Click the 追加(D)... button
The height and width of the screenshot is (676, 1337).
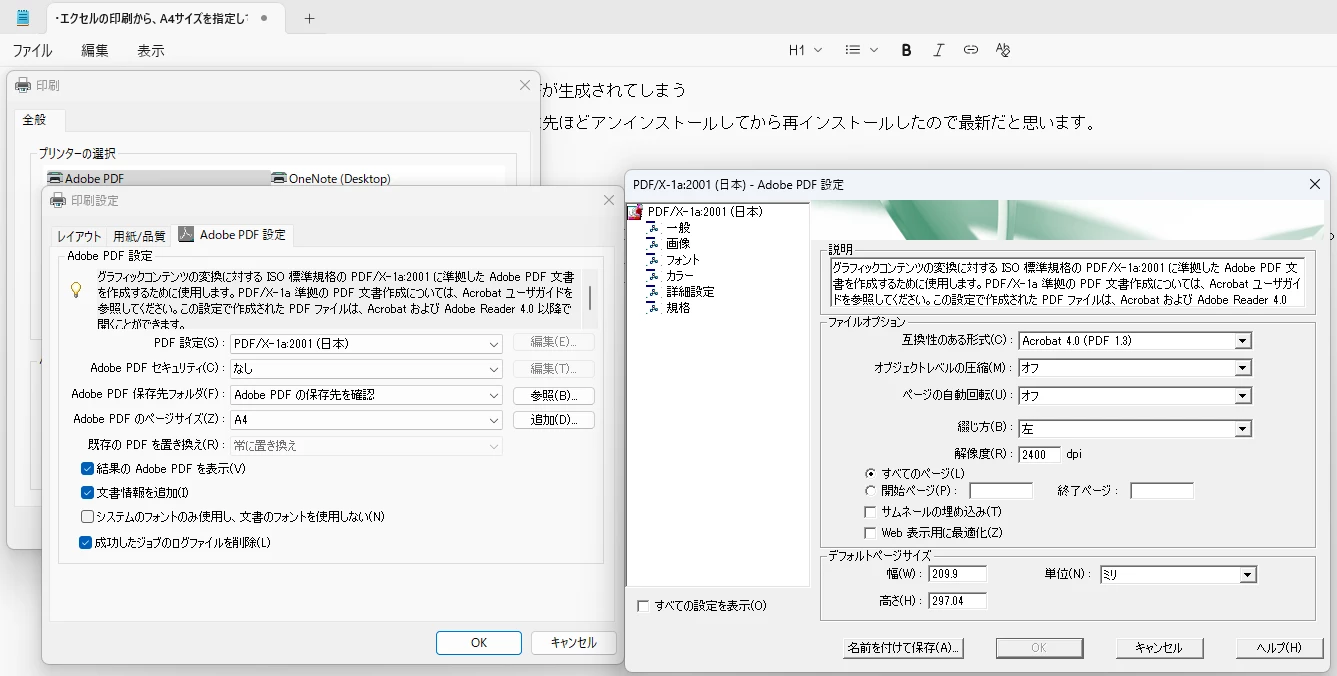pos(554,420)
